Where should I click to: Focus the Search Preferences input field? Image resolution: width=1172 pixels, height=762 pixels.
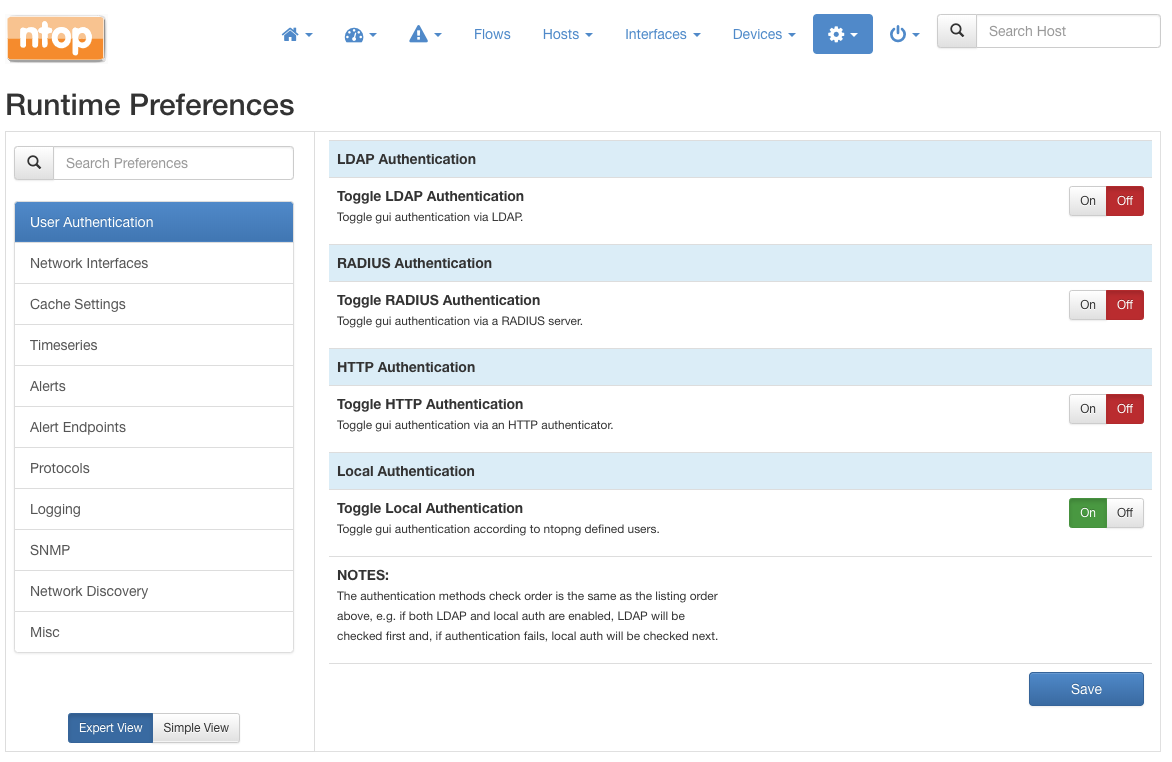173,163
